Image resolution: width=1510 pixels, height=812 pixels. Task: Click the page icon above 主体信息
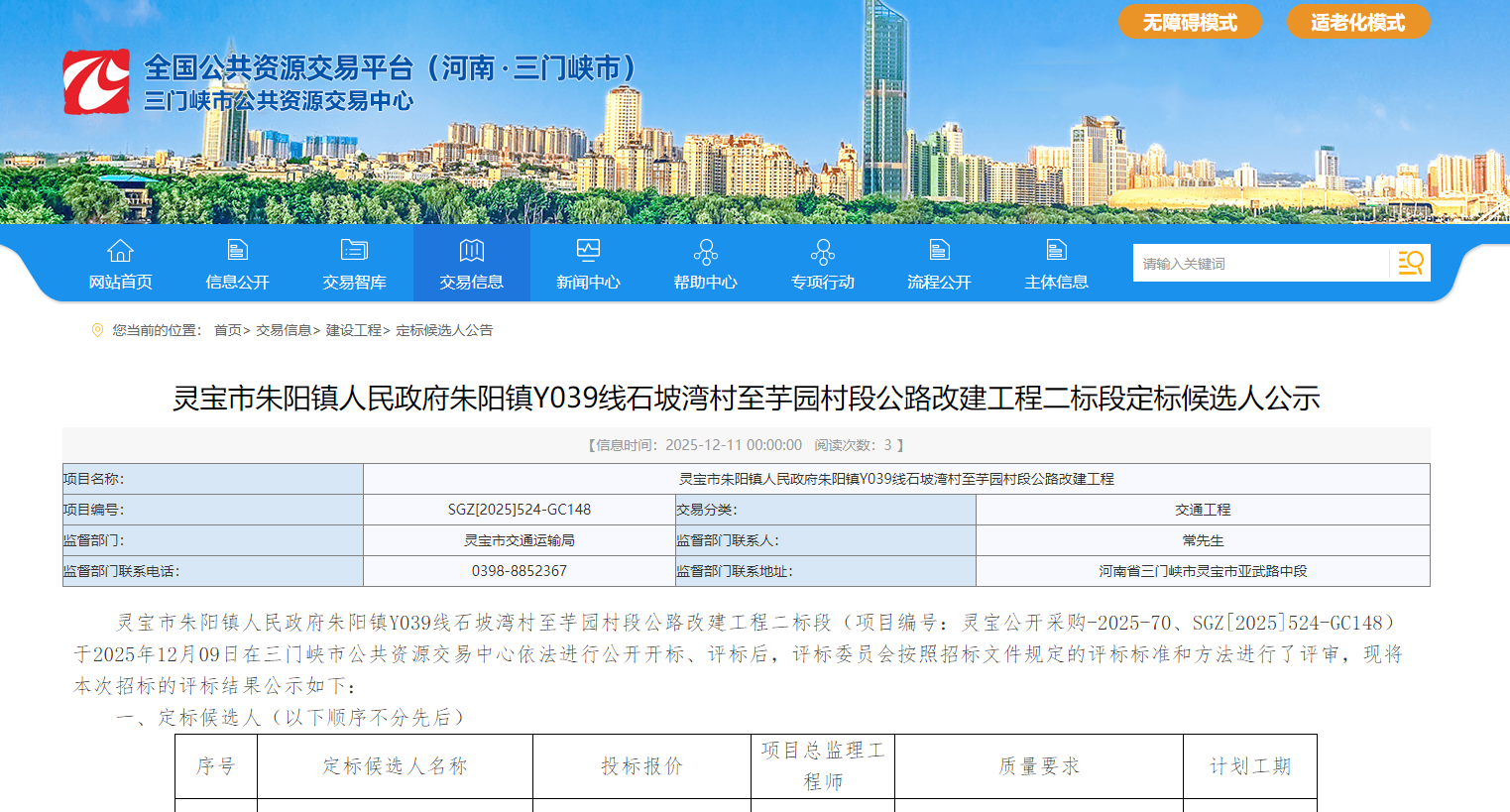point(1056,250)
